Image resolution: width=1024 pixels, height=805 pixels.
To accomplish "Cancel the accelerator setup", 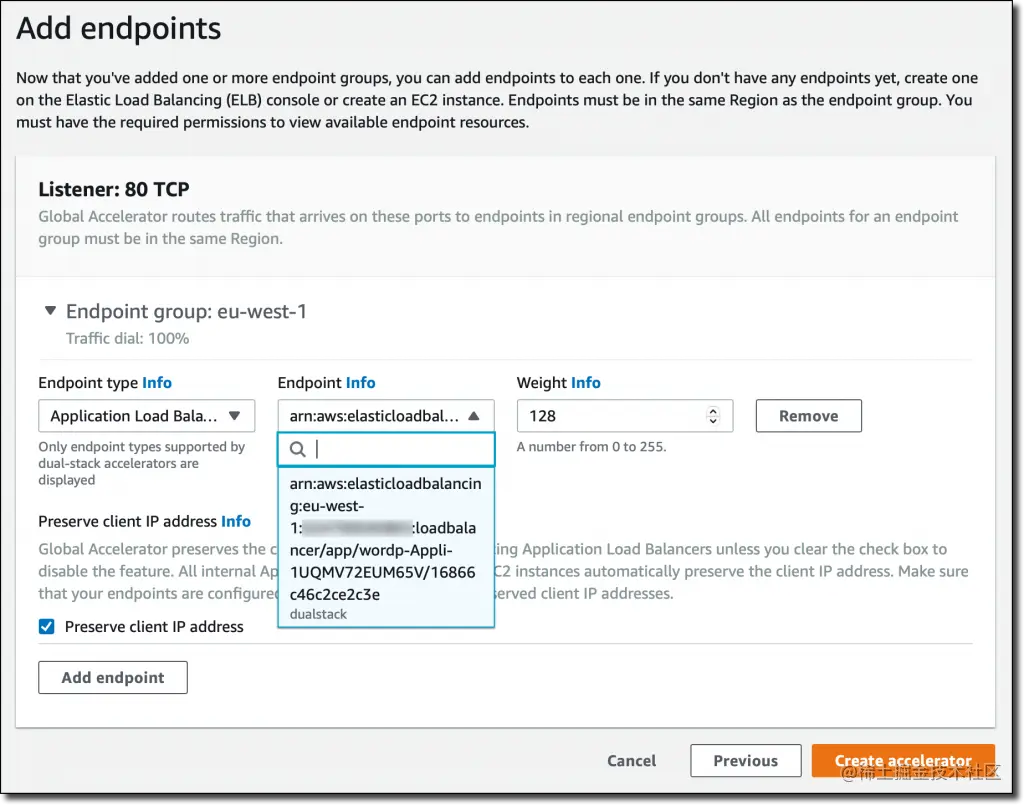I will click(x=632, y=761).
